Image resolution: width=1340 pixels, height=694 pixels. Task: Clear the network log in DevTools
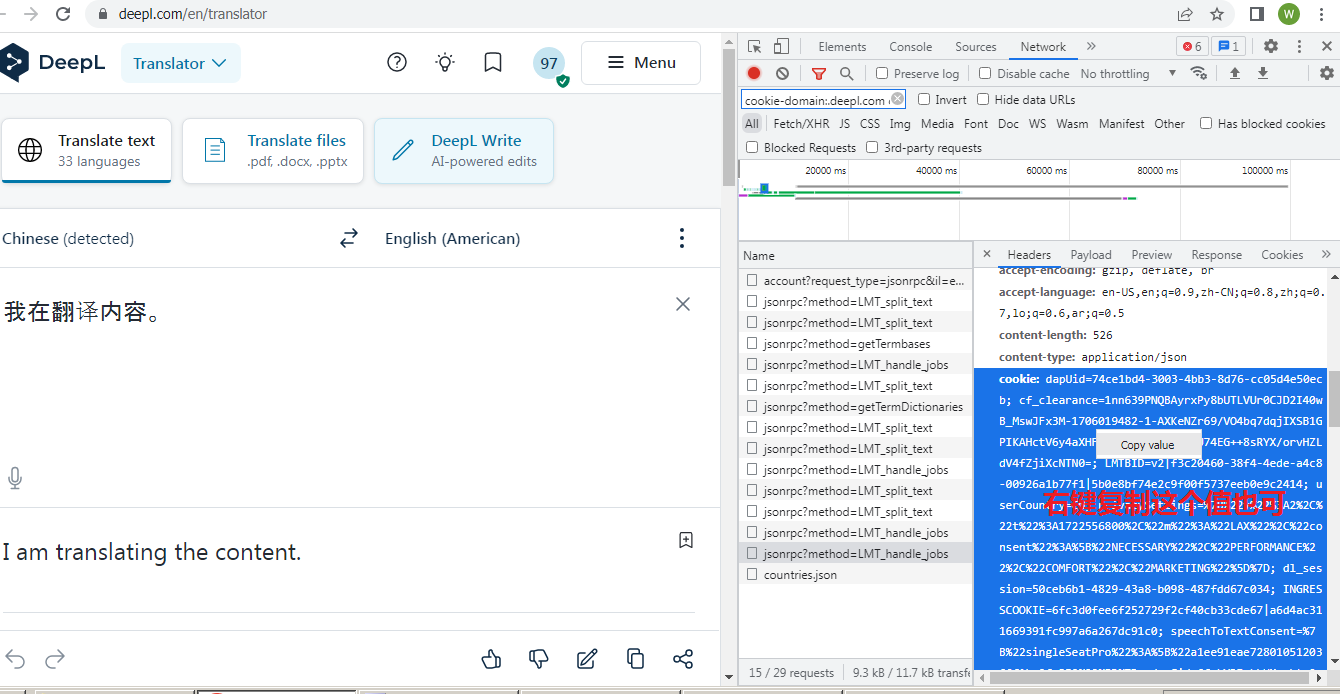(x=782, y=73)
